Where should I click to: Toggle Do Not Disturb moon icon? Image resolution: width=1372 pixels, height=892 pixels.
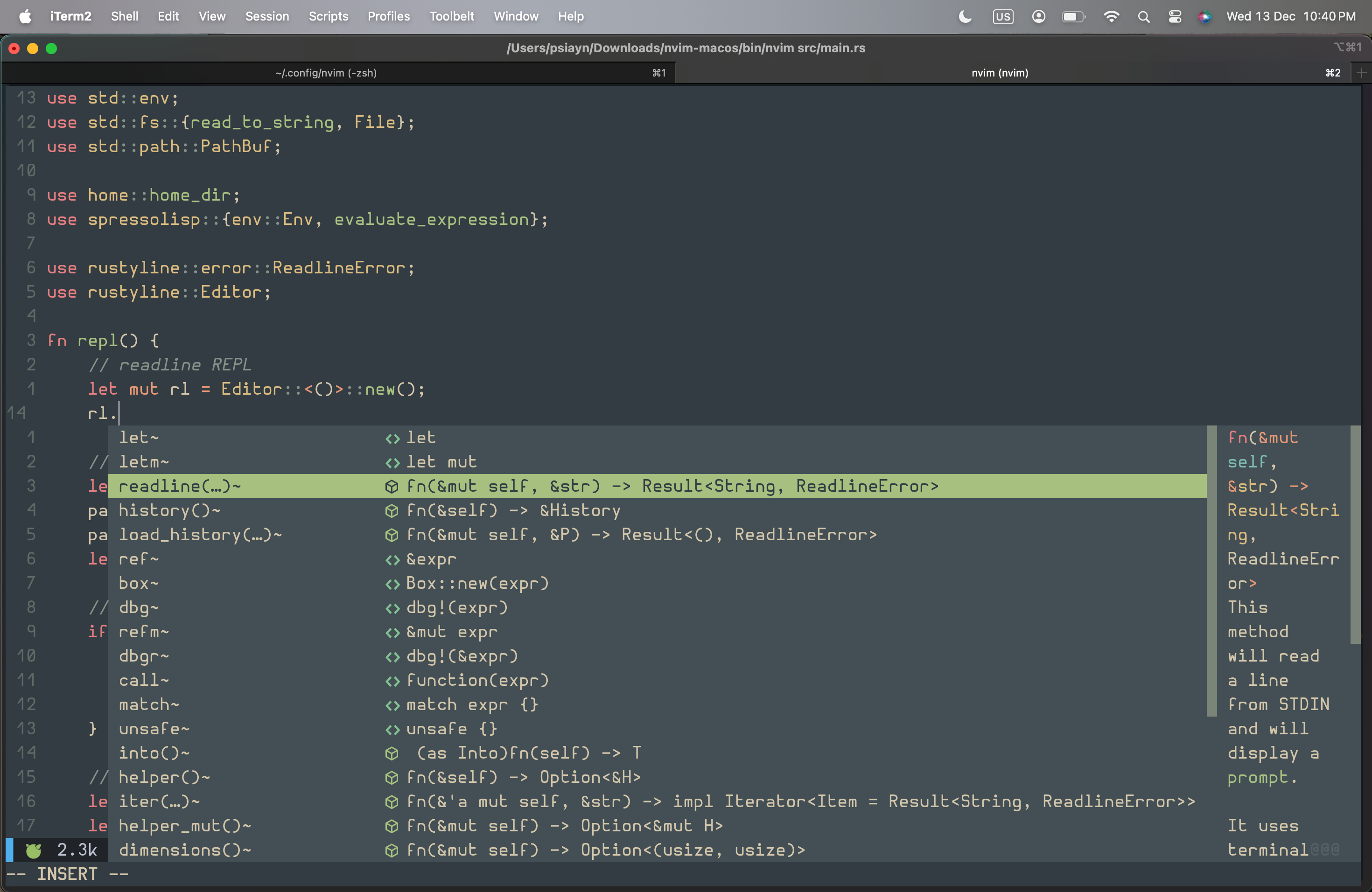pyautogui.click(x=965, y=16)
